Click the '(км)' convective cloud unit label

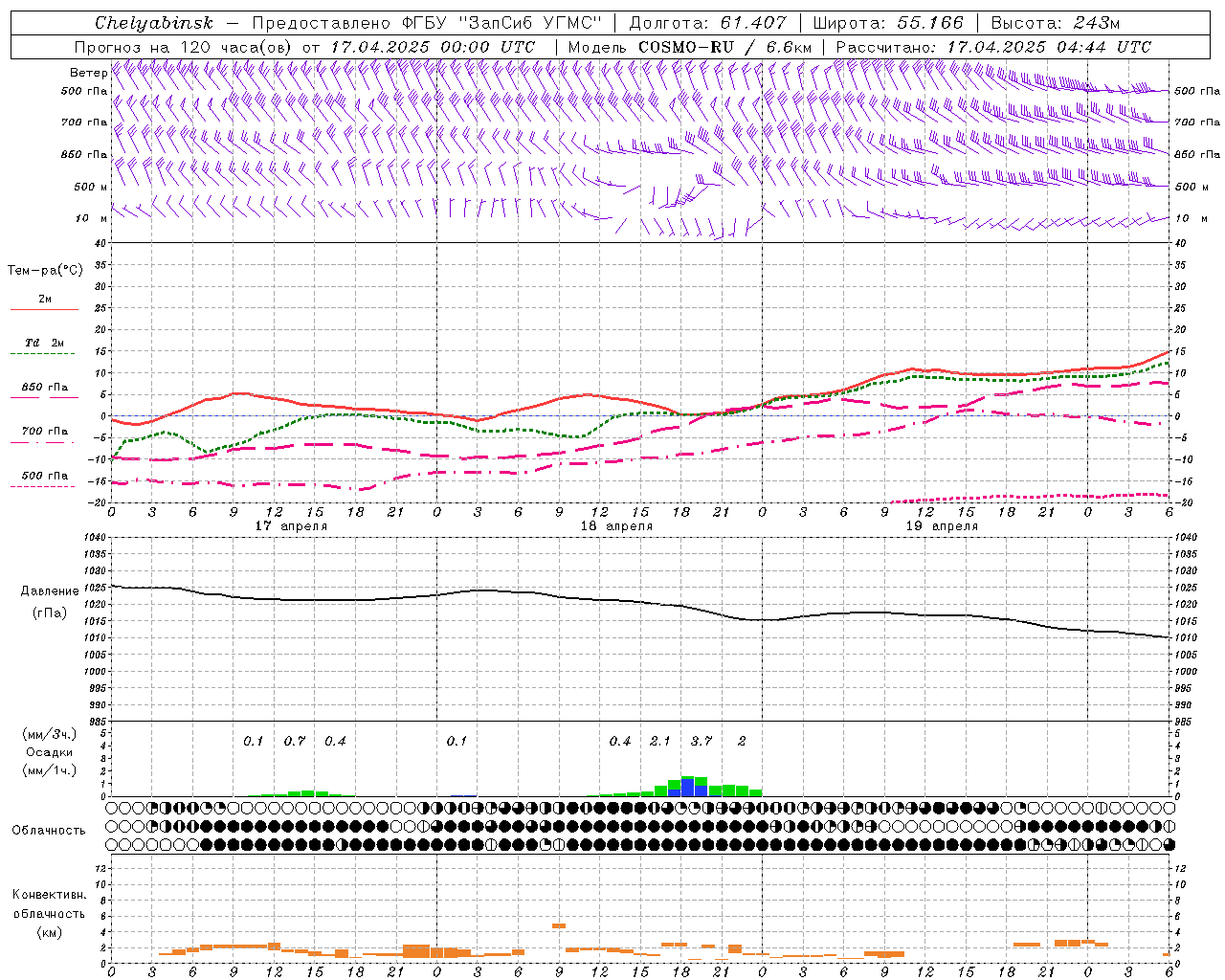(x=50, y=932)
